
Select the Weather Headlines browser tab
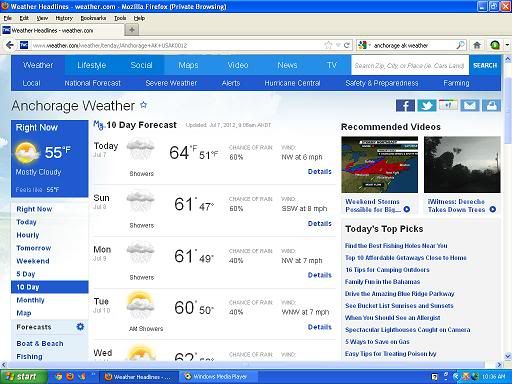[62, 30]
